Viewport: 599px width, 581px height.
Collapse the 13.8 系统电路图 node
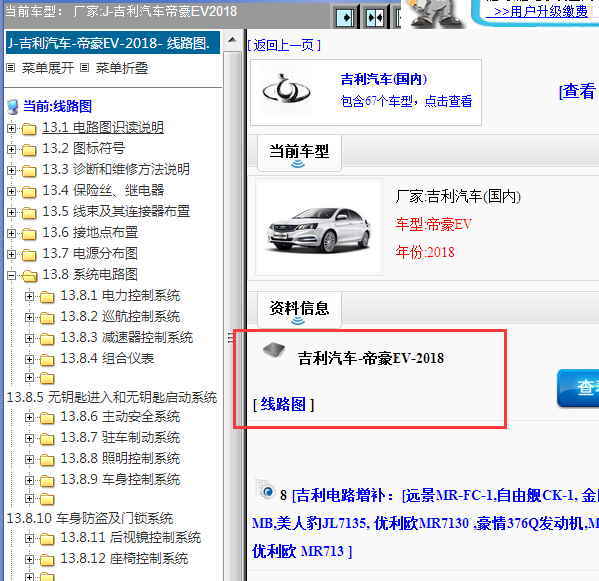point(11,275)
